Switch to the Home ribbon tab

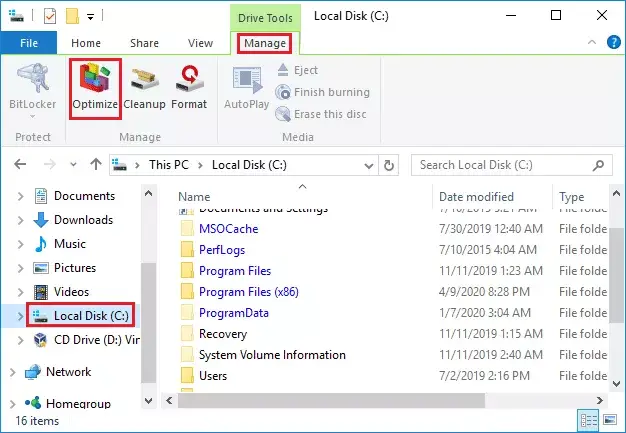(x=86, y=43)
